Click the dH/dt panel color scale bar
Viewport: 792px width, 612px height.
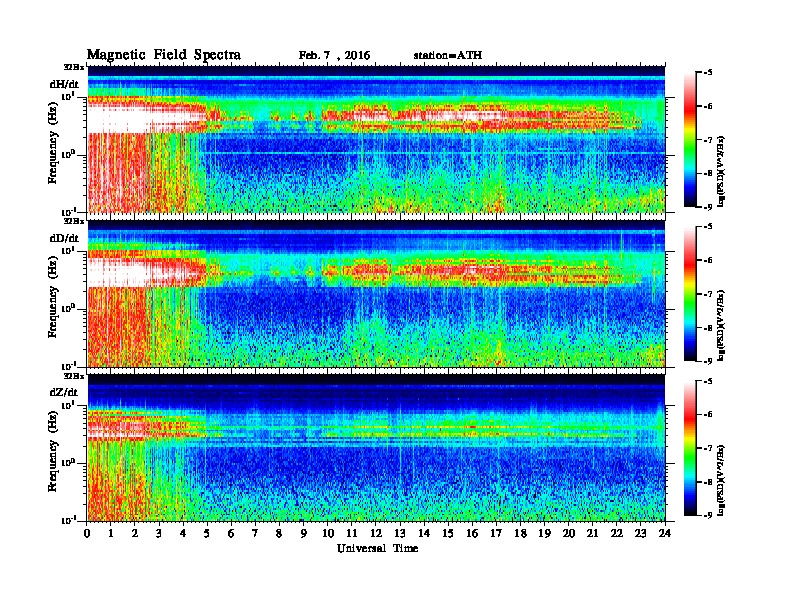coord(690,140)
